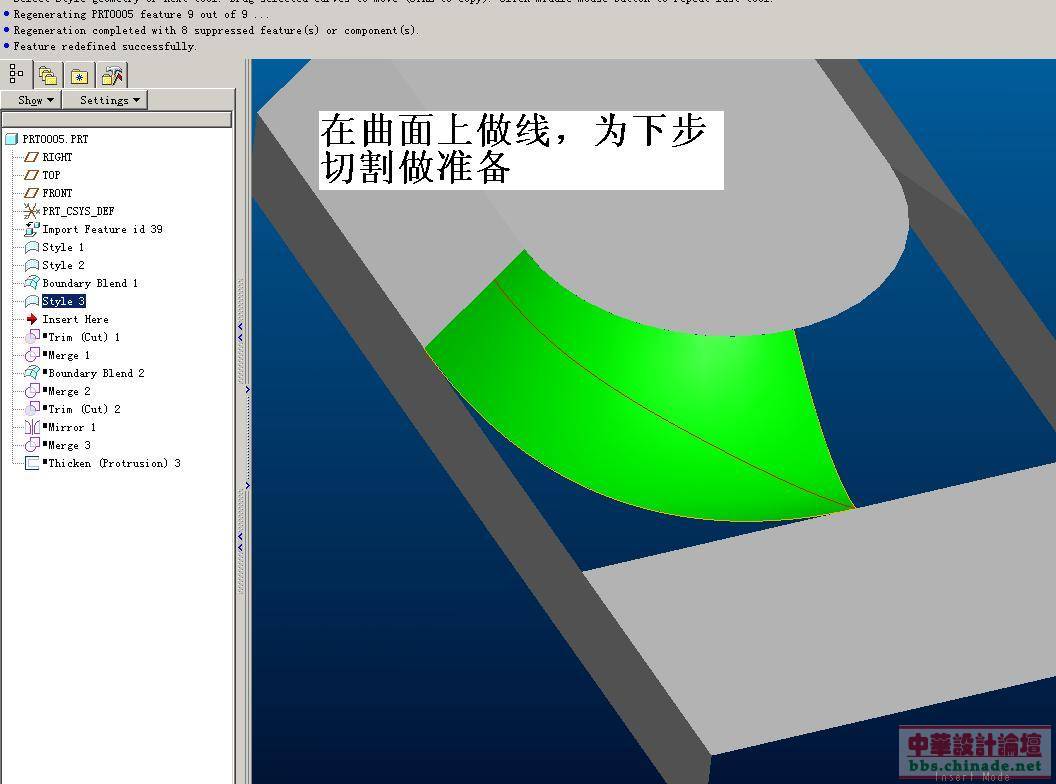The height and width of the screenshot is (784, 1056).
Task: Select Import Feature id 39
Action: click(x=102, y=229)
